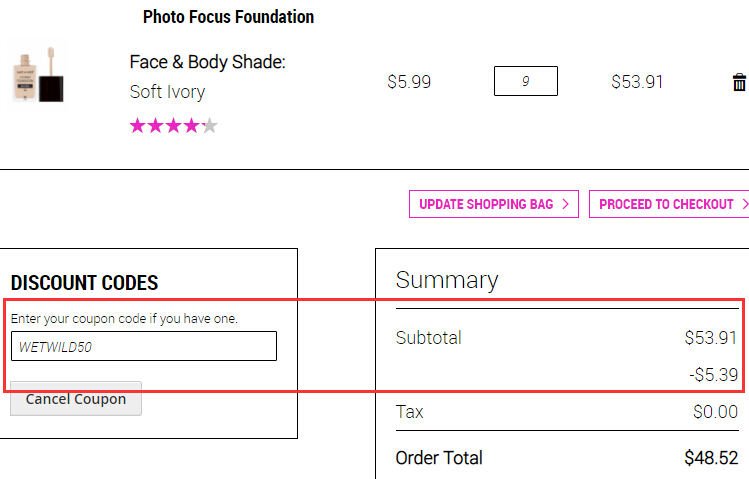Click the Update Shopping Bag button
This screenshot has width=749, height=479.
click(x=493, y=204)
